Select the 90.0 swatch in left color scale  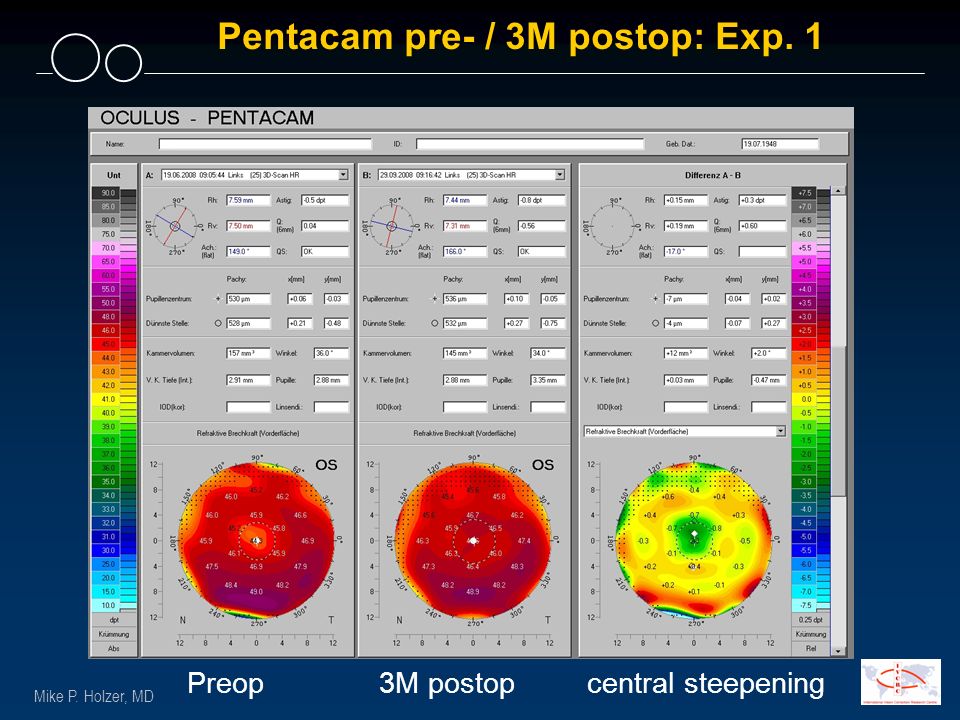point(107,193)
